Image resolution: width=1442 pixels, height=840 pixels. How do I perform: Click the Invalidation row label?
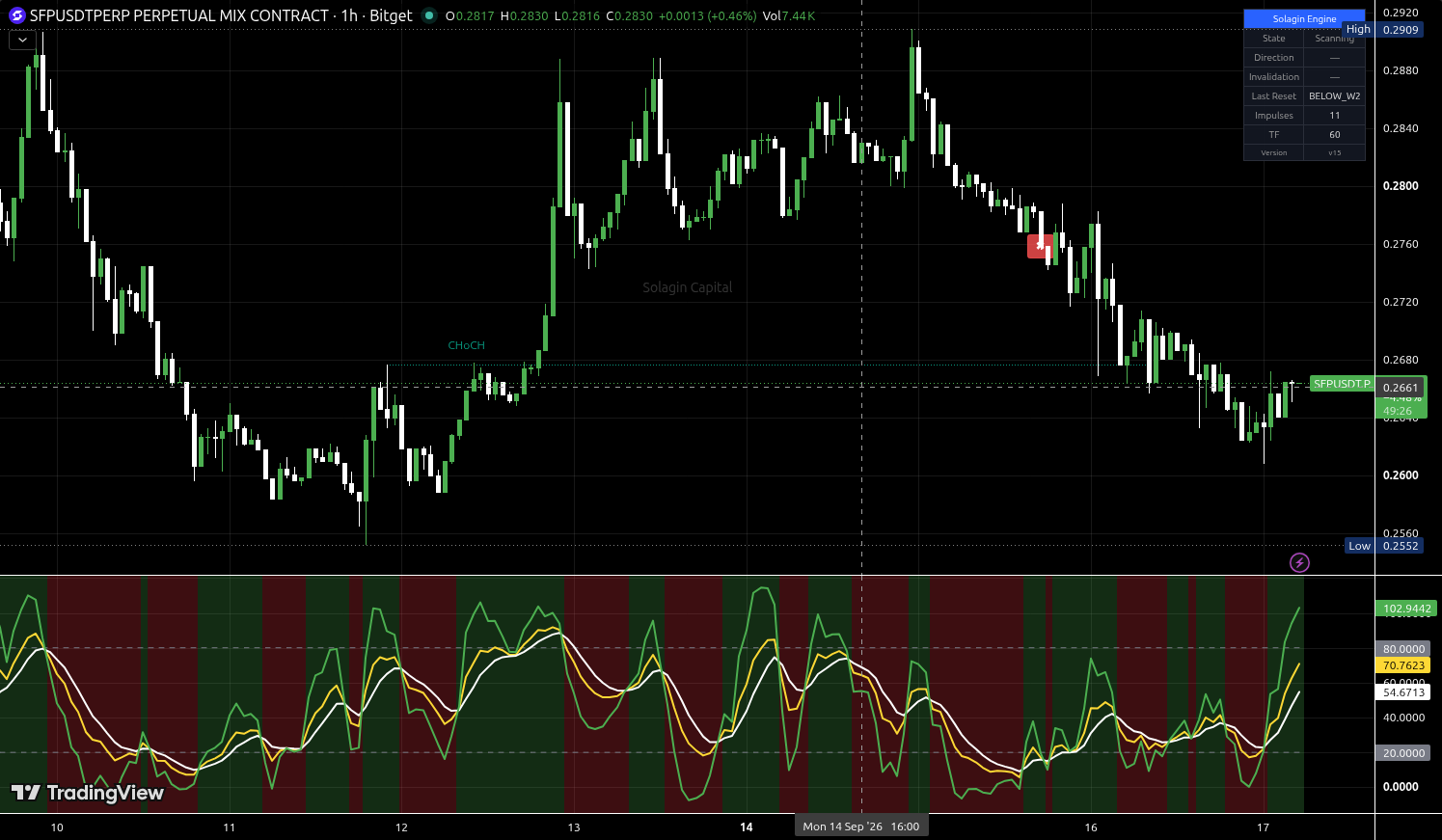click(x=1274, y=77)
